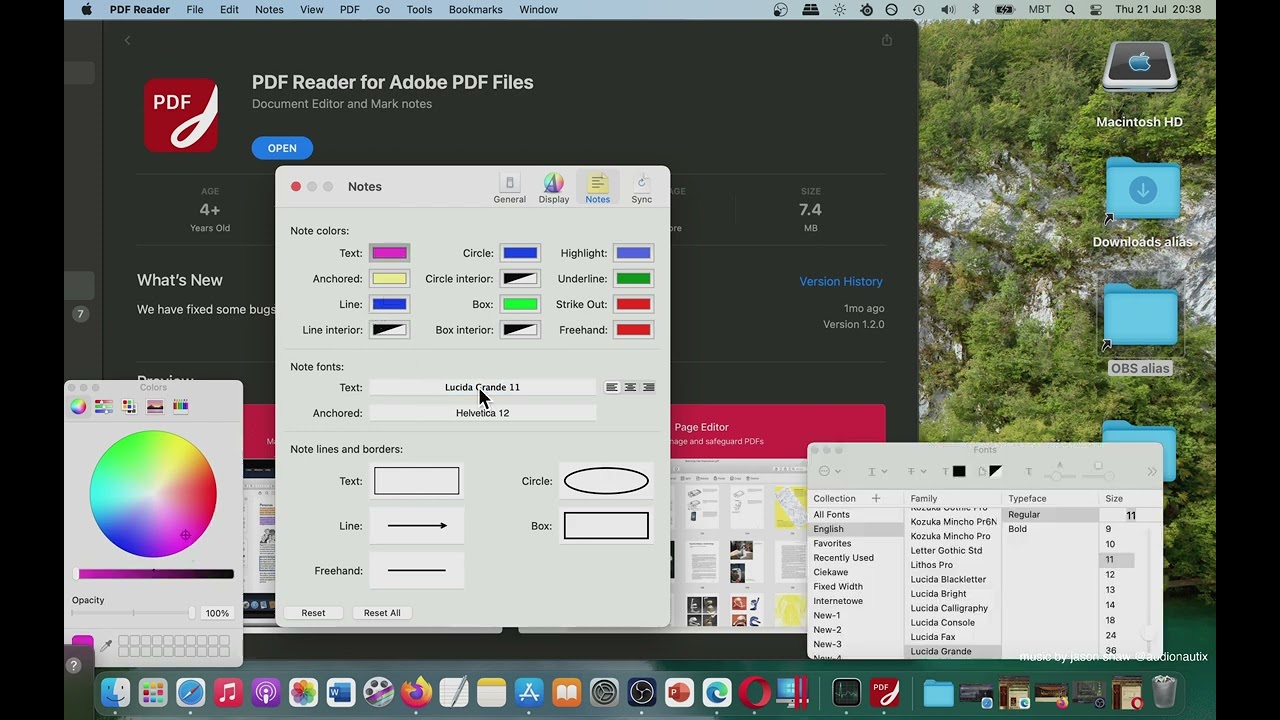Image resolution: width=1280 pixels, height=720 pixels.
Task: Add a new font collection with plus
Action: 876,498
